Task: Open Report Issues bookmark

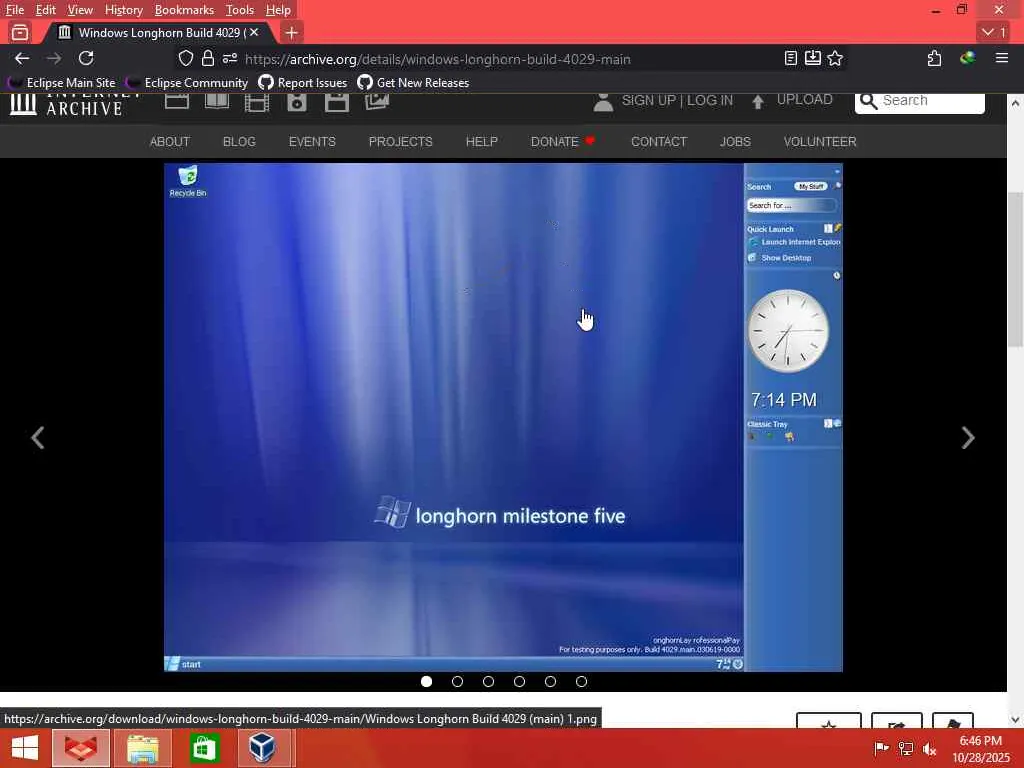Action: pyautogui.click(x=303, y=83)
